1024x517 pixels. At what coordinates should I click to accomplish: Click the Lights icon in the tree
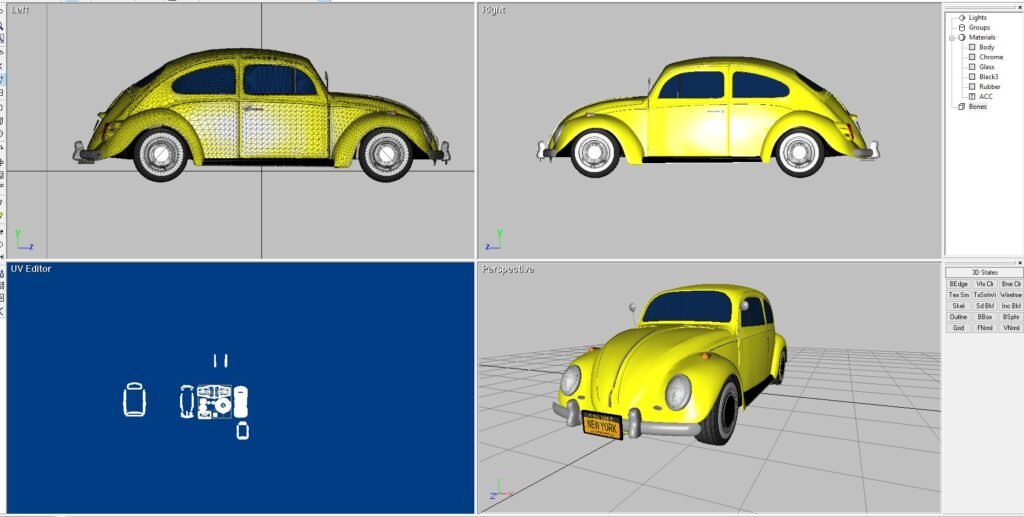[962, 17]
